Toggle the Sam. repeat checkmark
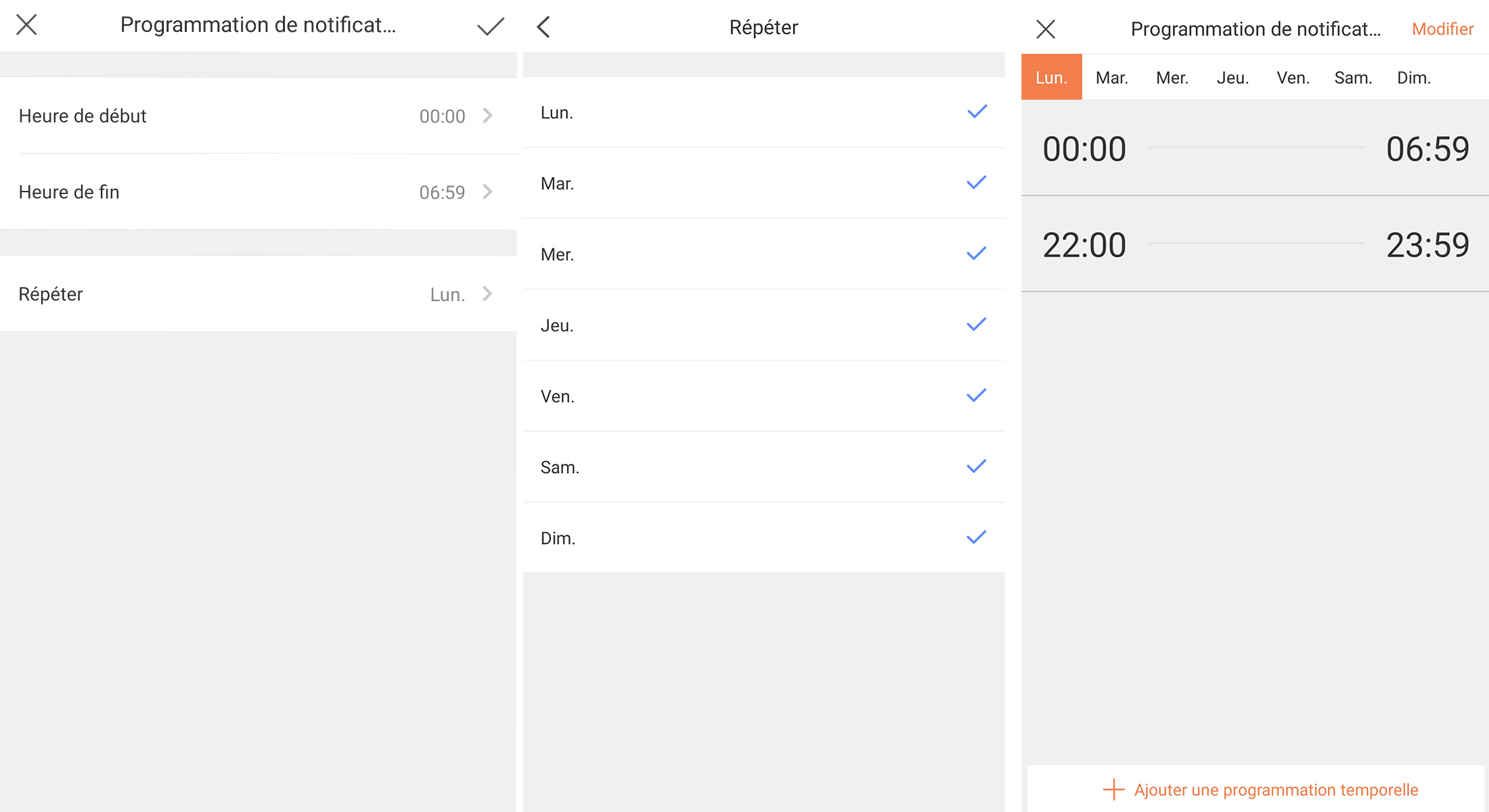The height and width of the screenshot is (812, 1489). (976, 467)
